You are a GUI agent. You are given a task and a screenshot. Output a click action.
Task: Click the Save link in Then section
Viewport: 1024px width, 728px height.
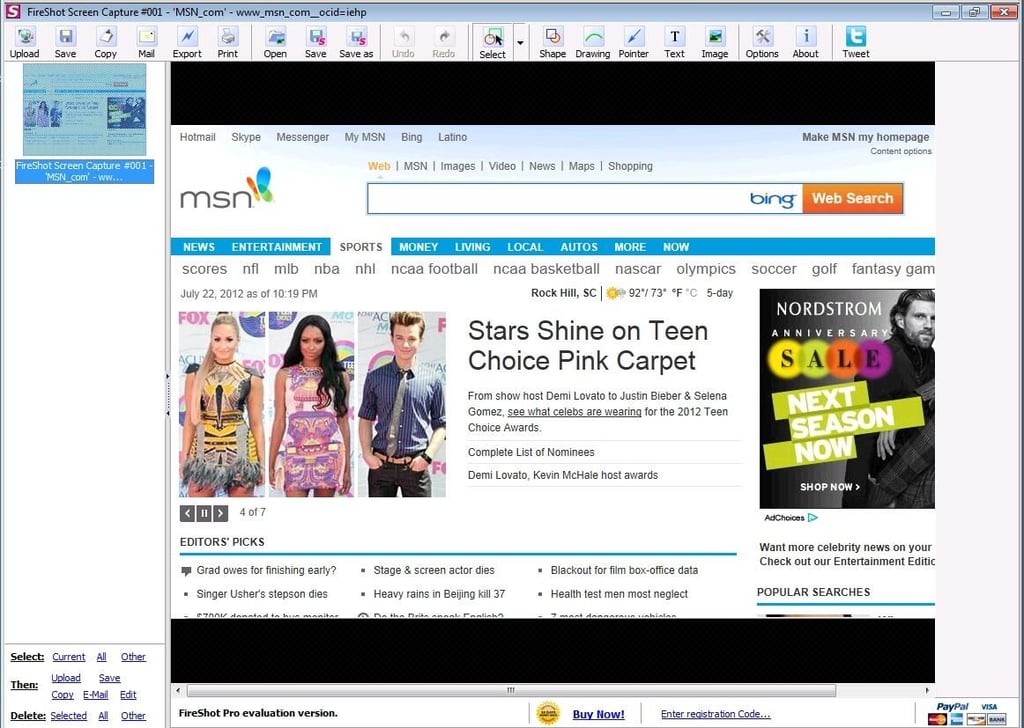tap(109, 678)
